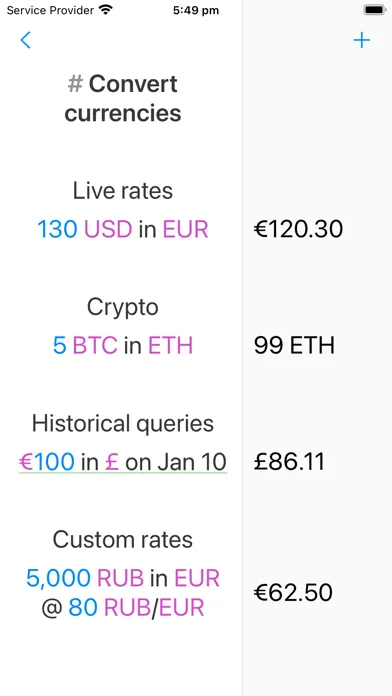Tap the battery indicator icon
This screenshot has width=392, height=696.
(x=375, y=10)
